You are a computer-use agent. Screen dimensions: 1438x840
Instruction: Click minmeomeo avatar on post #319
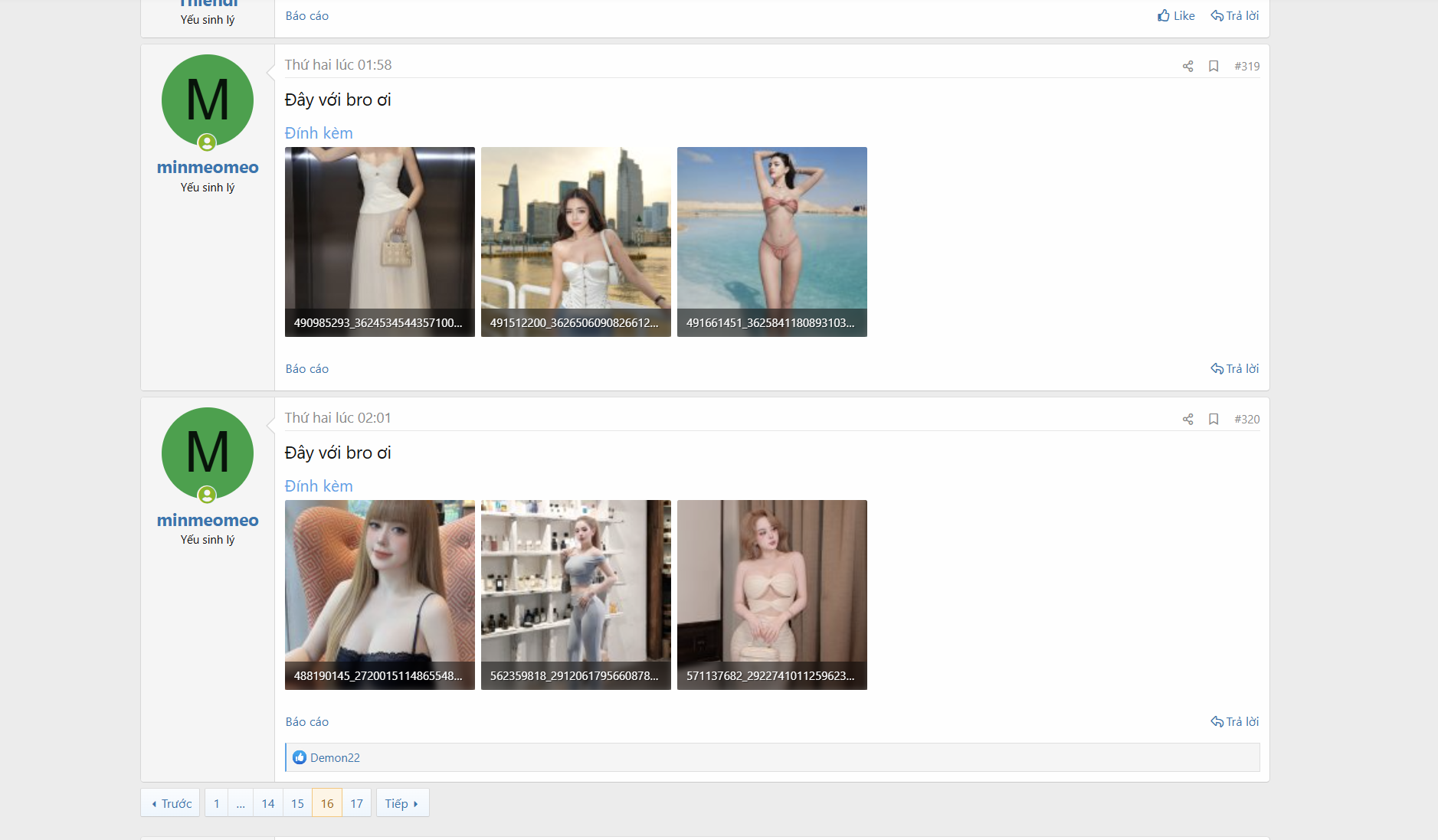click(208, 100)
